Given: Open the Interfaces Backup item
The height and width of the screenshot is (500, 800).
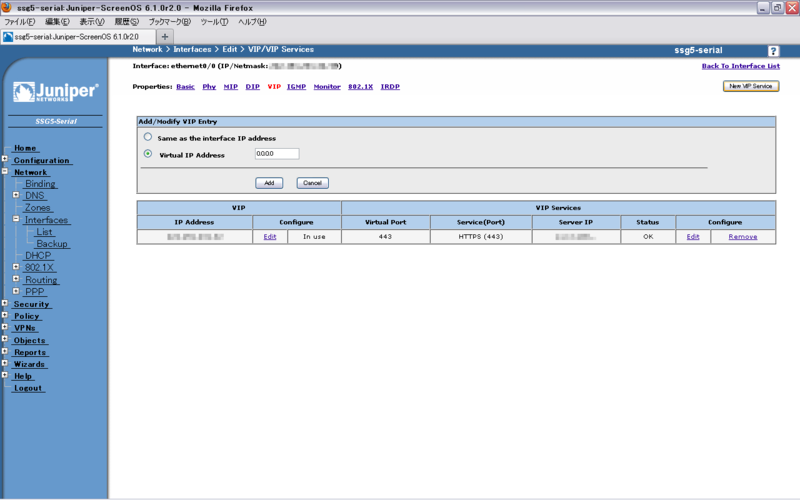Looking at the screenshot, I should tap(52, 244).
